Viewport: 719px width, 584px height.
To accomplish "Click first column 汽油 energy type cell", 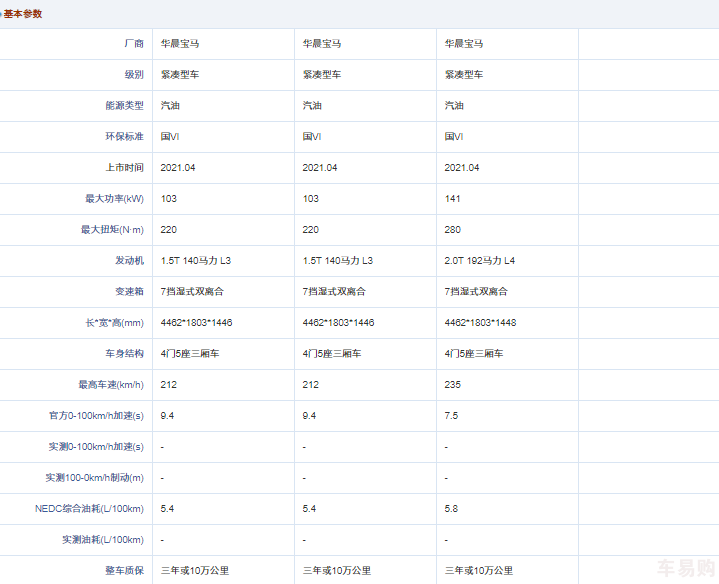I will point(170,105).
